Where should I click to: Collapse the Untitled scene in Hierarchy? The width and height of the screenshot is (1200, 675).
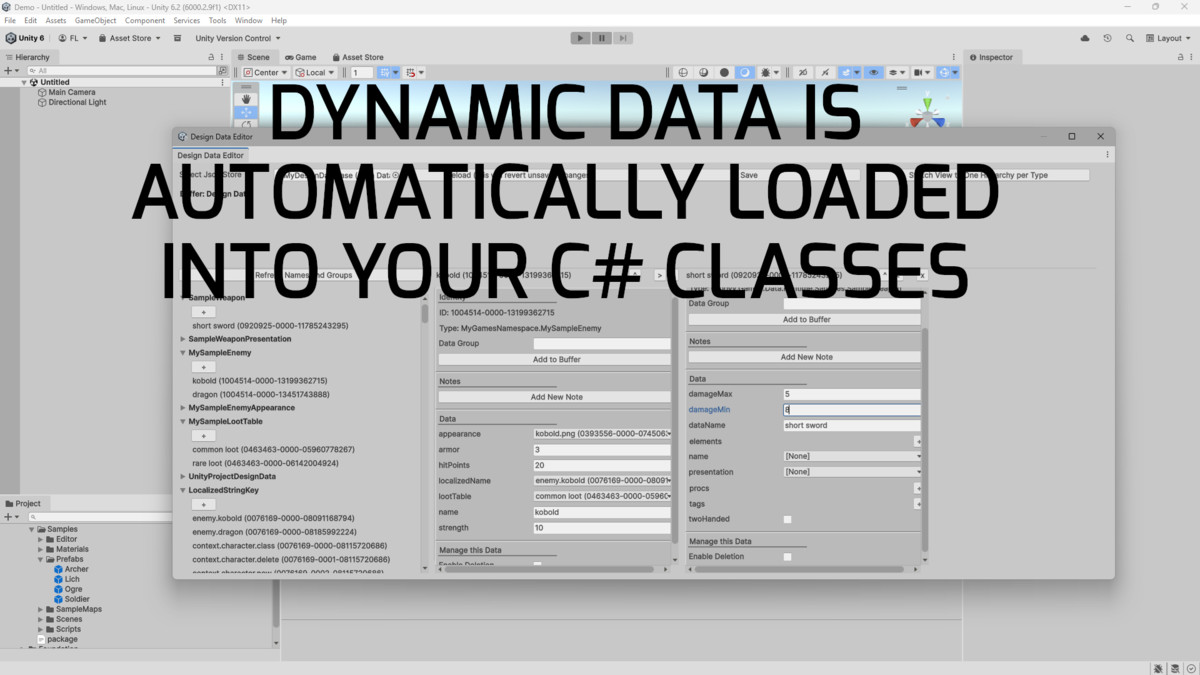pyautogui.click(x=24, y=82)
